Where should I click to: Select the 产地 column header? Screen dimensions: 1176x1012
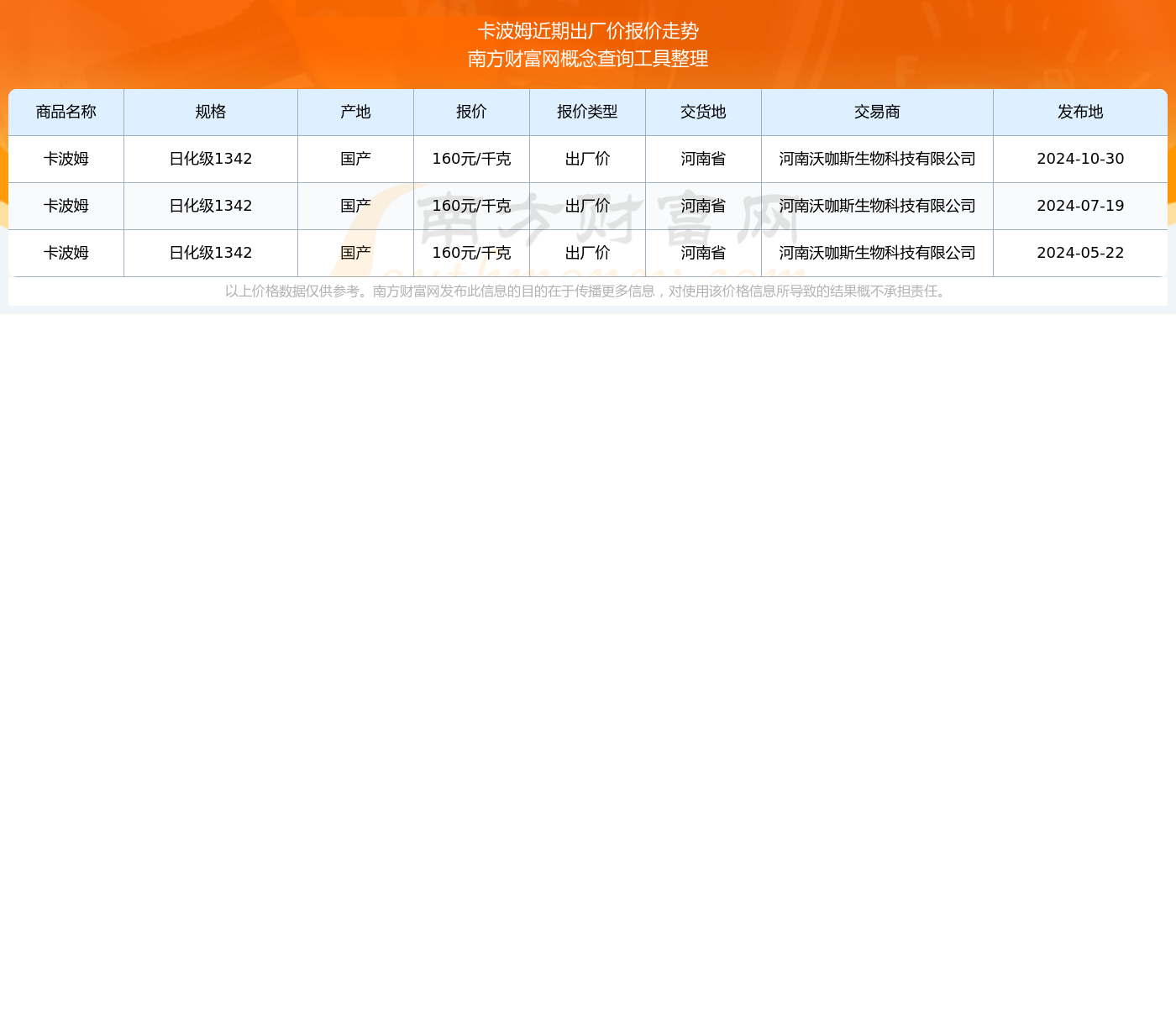point(355,112)
